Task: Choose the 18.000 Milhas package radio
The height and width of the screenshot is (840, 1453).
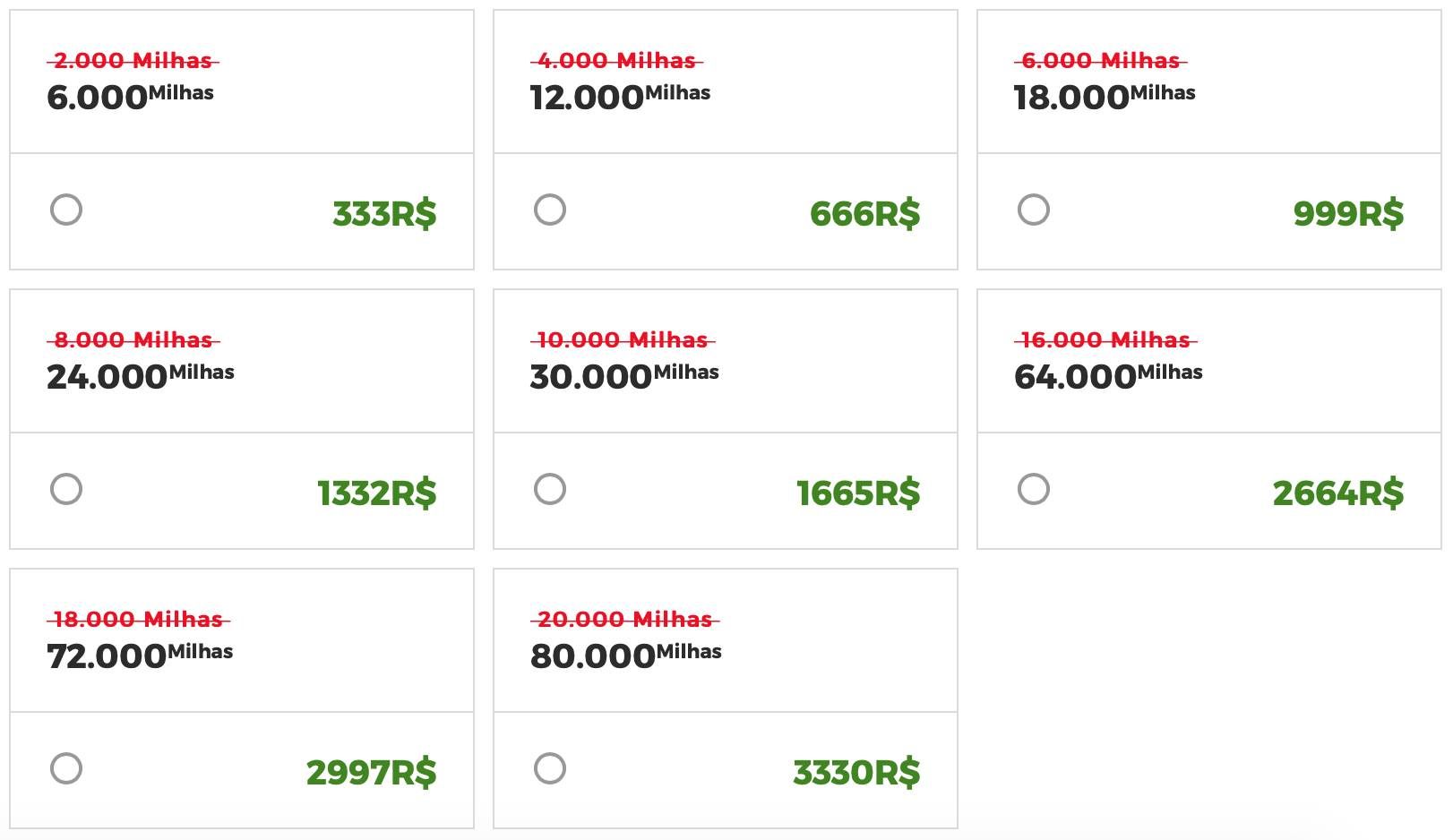Action: pos(1034,210)
